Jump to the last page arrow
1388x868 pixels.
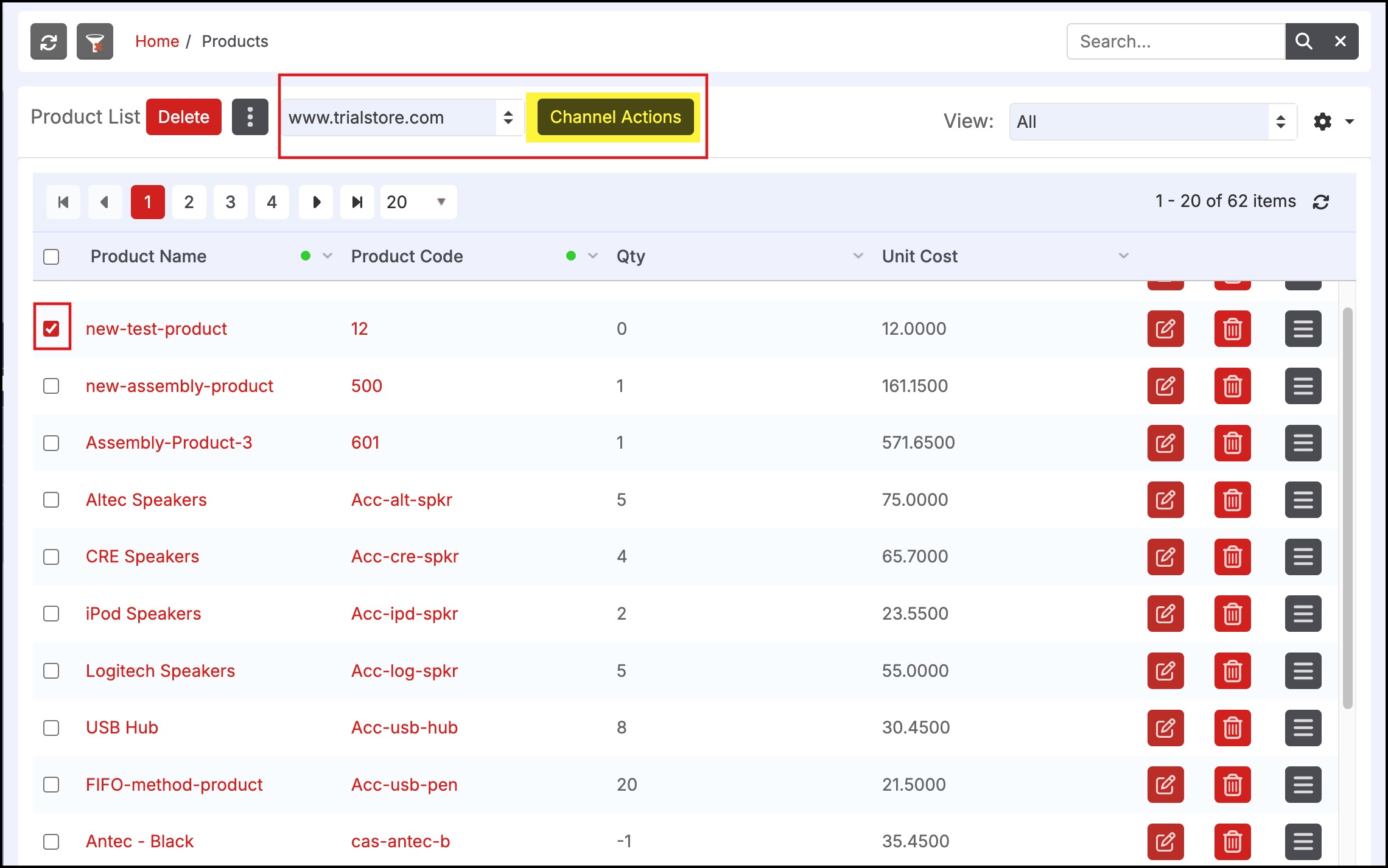point(357,202)
